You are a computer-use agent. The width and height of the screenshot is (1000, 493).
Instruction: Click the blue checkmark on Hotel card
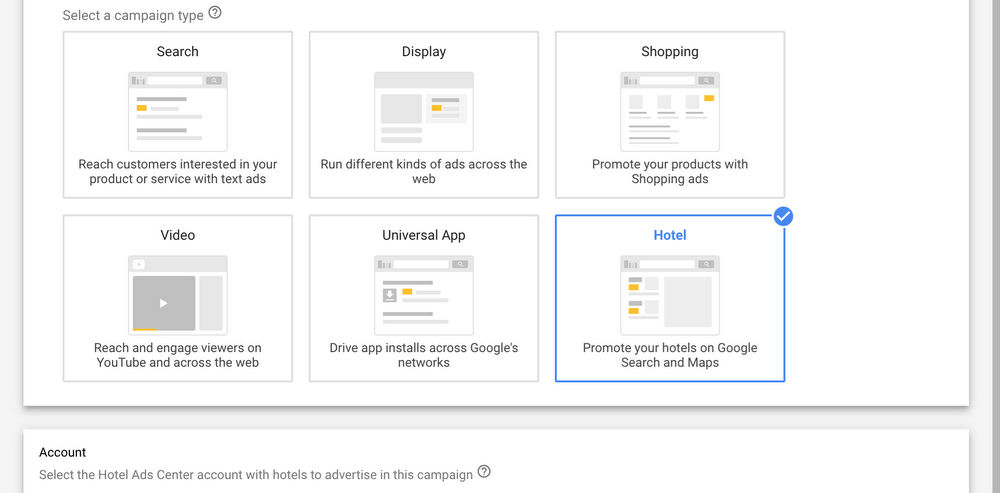[783, 217]
